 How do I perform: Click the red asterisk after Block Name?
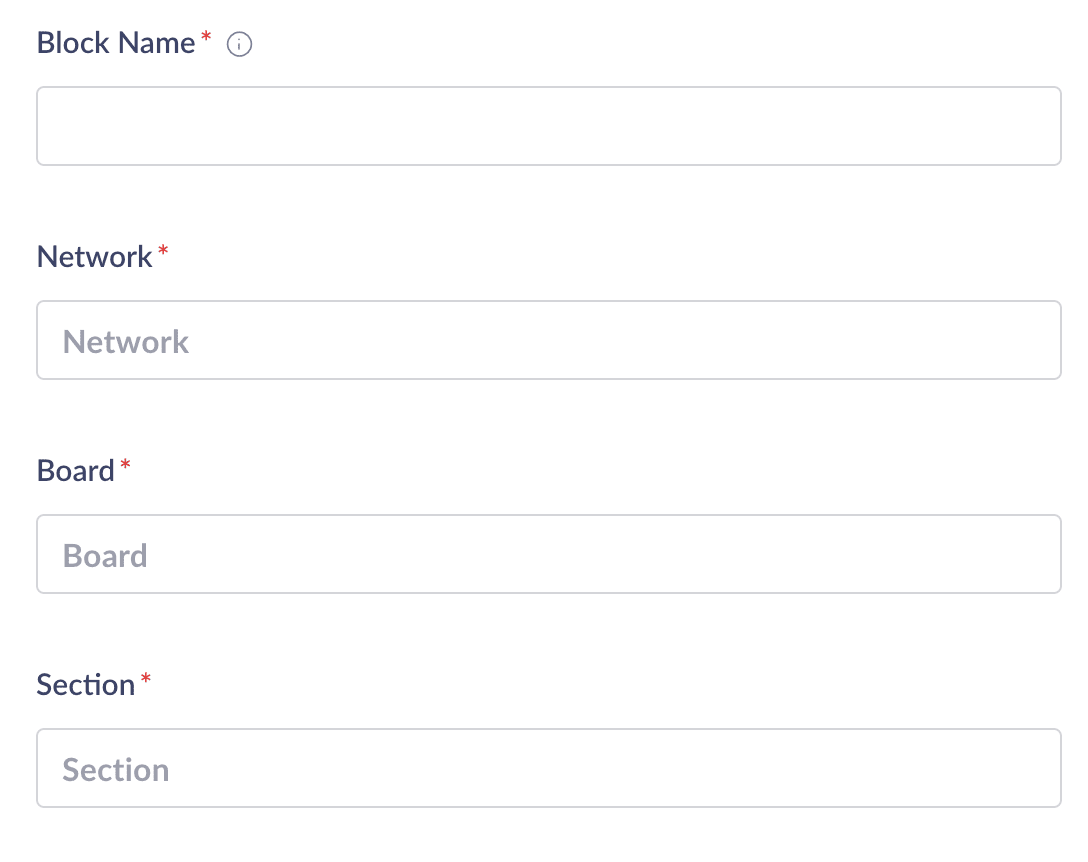pyautogui.click(x=206, y=37)
